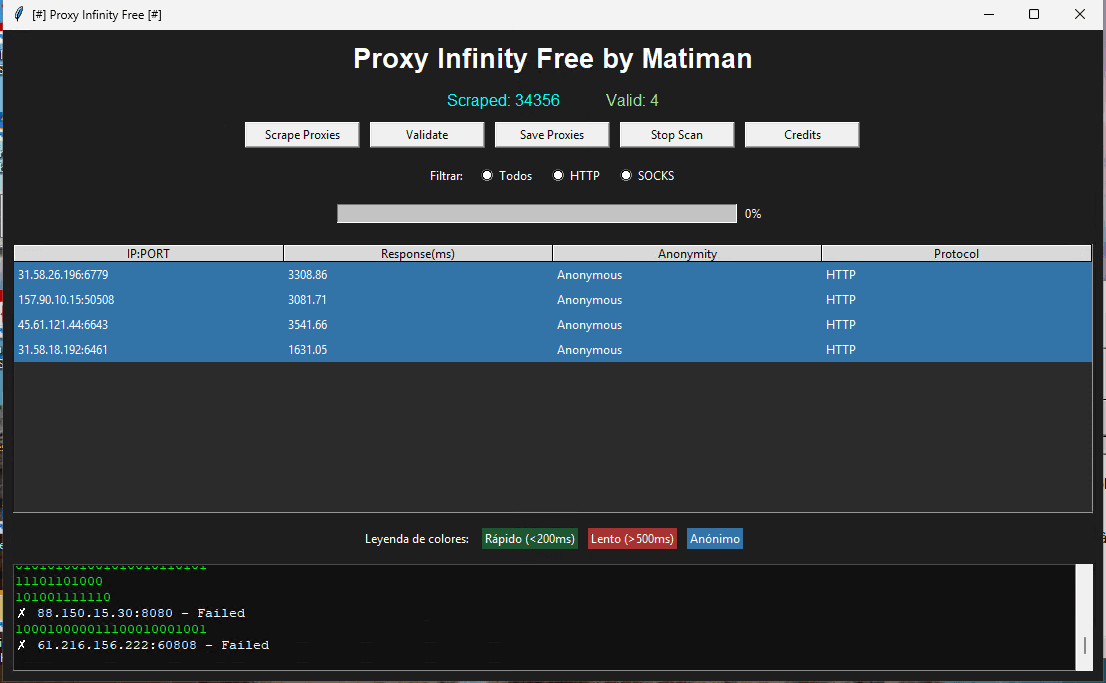Minimize the Proxy Infinity Free window

coord(989,14)
